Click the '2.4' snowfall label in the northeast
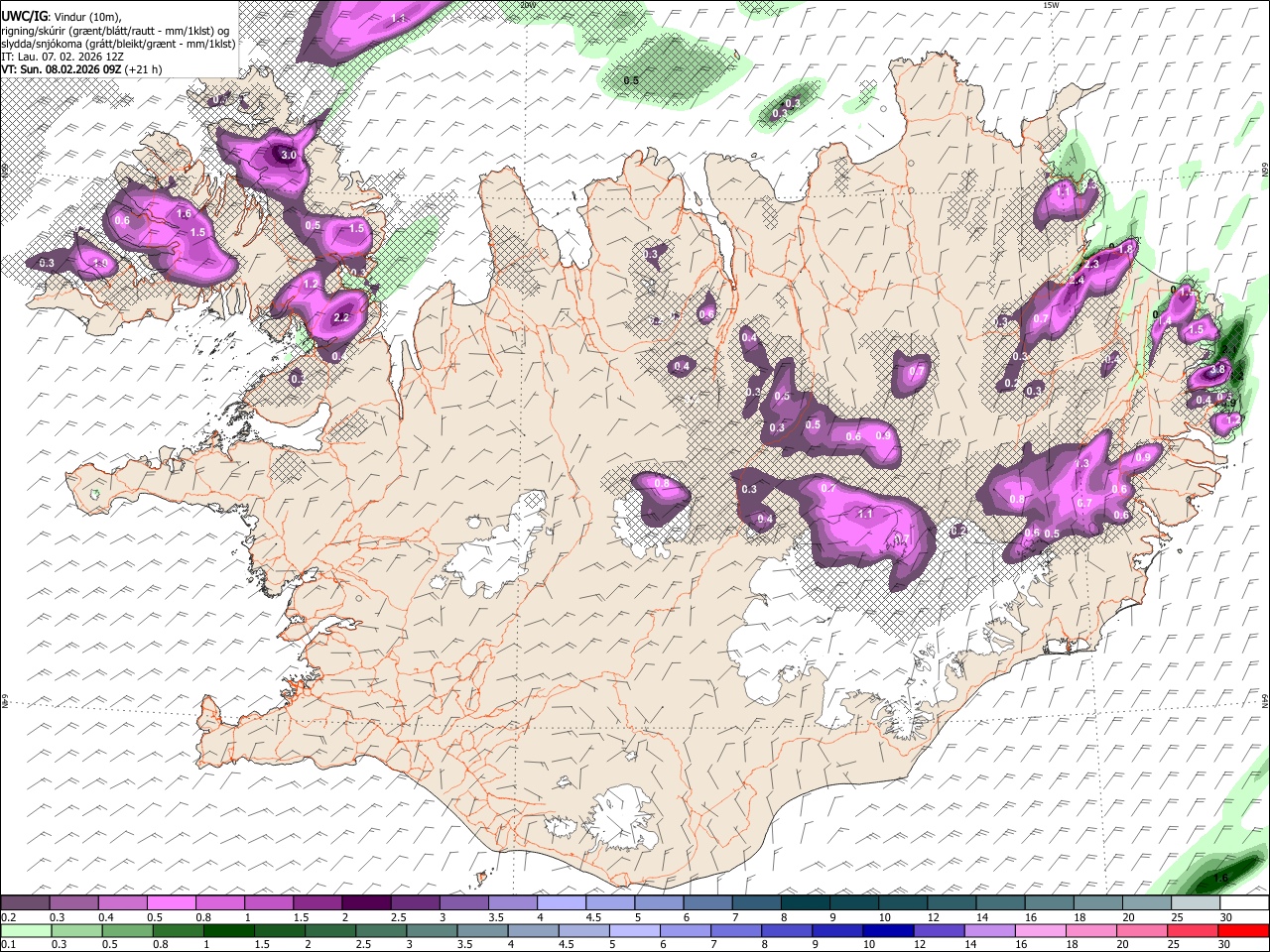 coord(1077,281)
